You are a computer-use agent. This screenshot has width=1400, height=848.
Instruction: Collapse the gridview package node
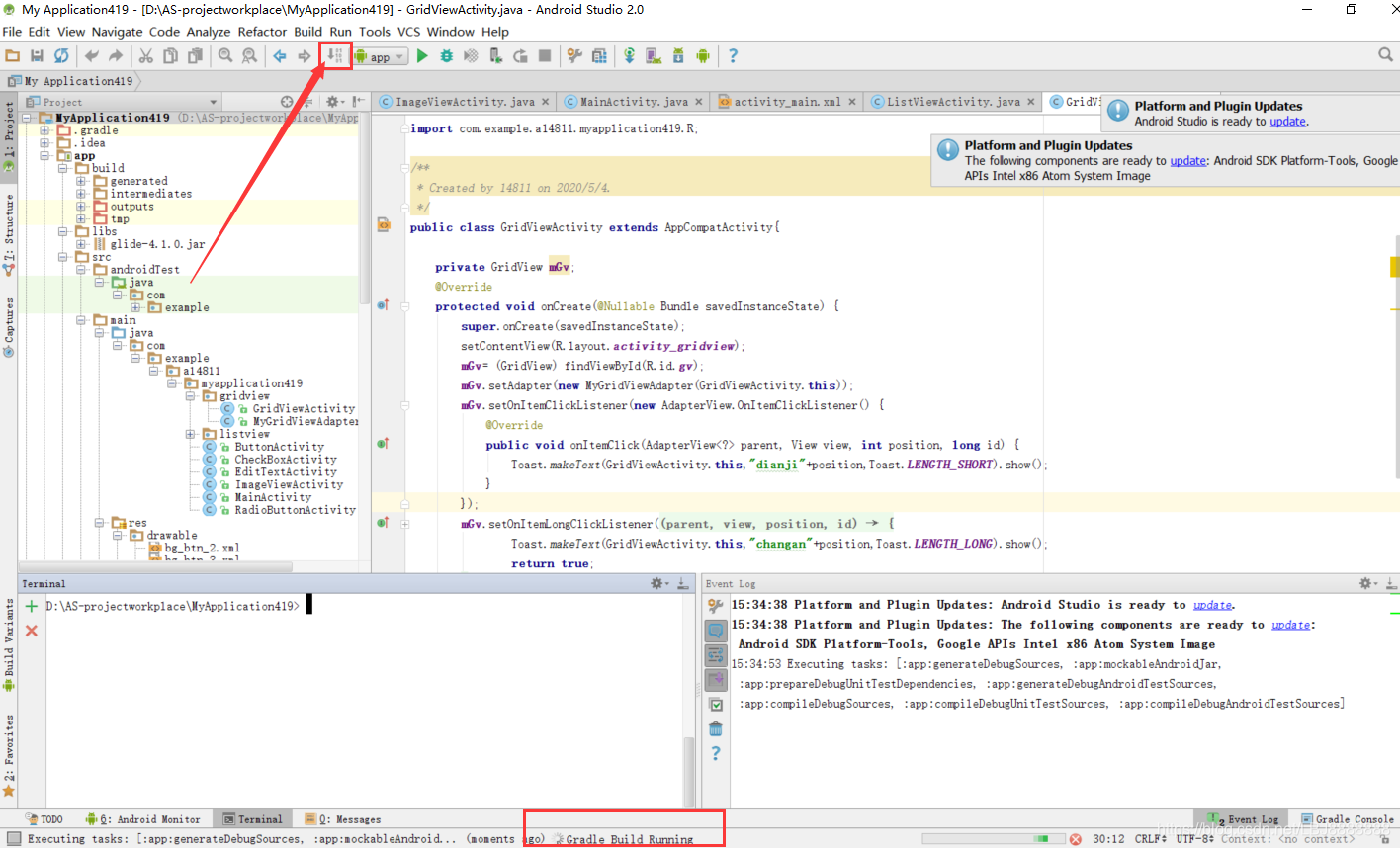click(x=190, y=396)
